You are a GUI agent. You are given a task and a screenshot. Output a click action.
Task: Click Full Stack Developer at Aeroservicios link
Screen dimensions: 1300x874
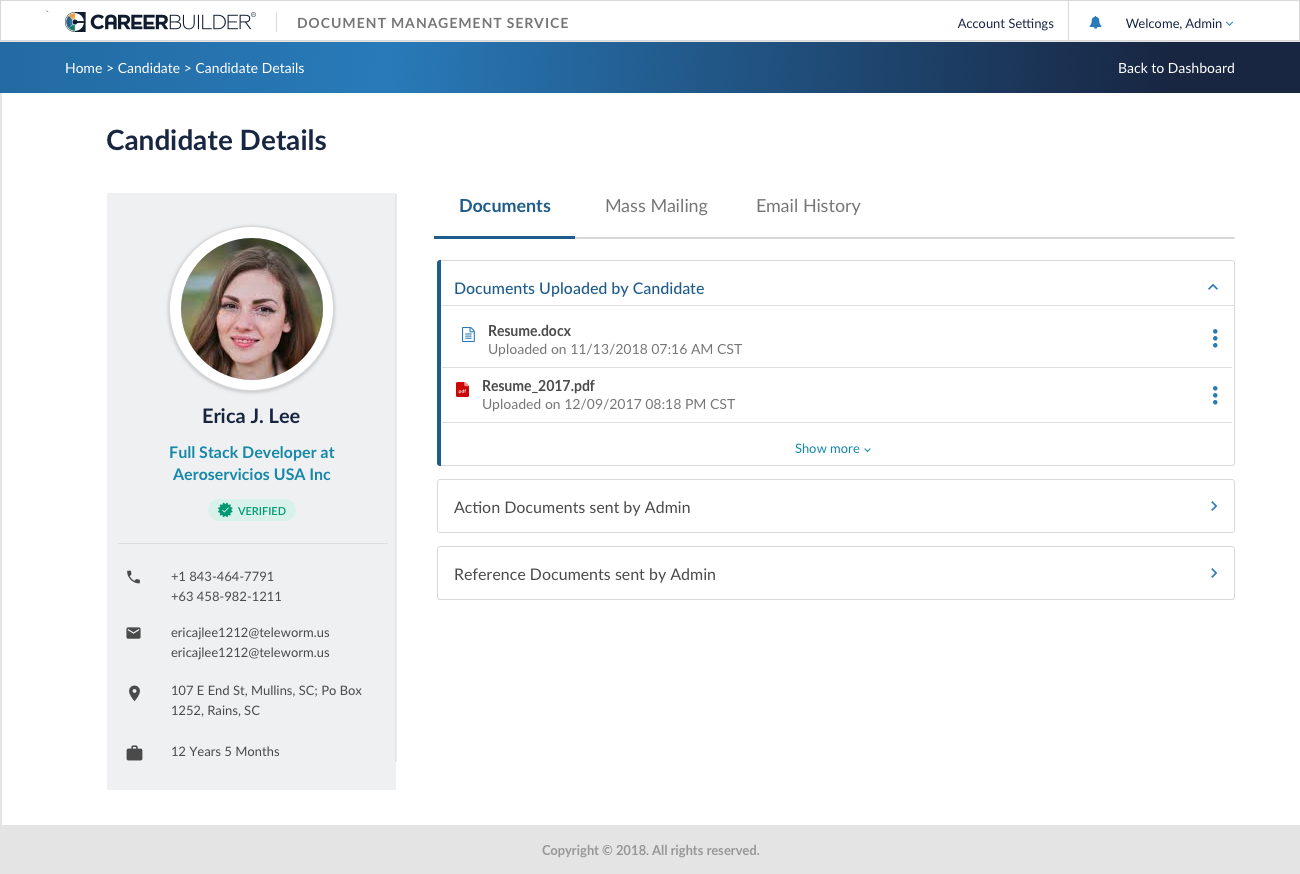tap(252, 463)
